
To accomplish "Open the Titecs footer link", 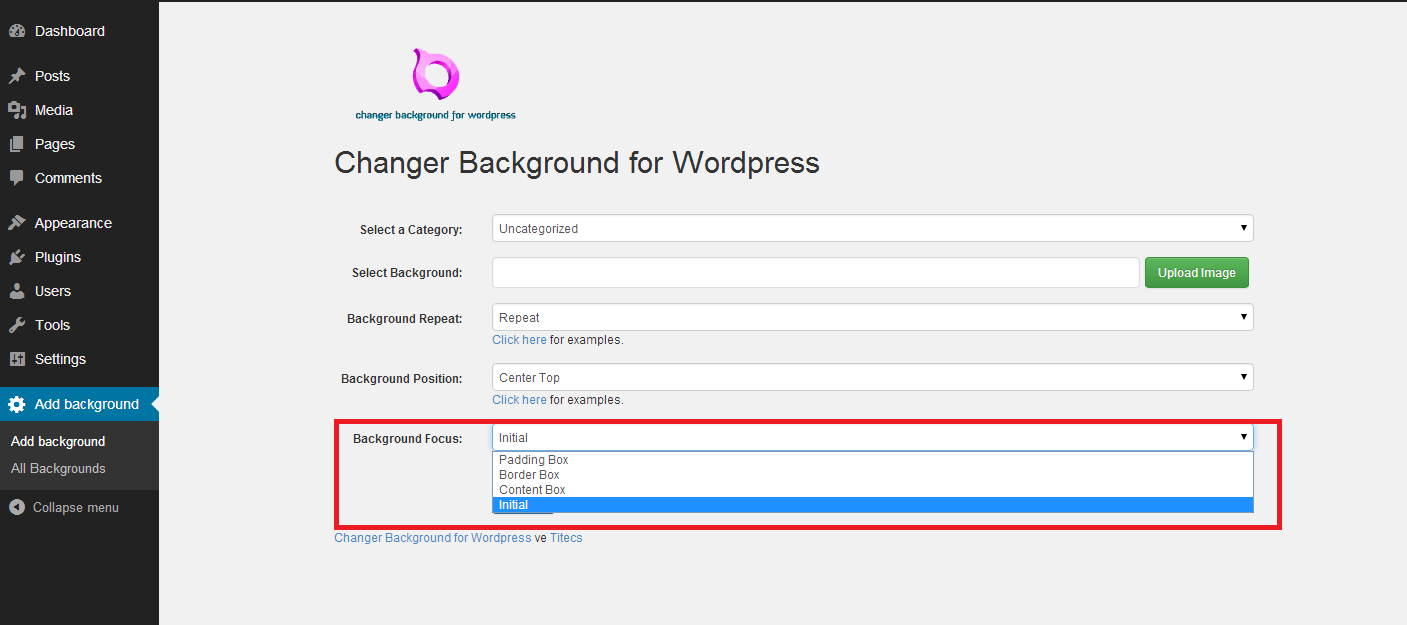I will coord(566,538).
